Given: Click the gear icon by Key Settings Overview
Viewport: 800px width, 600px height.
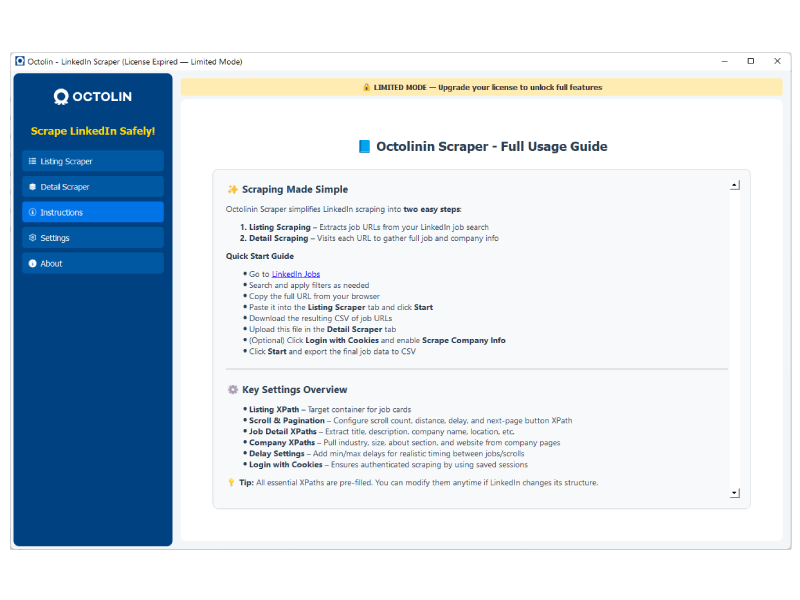Looking at the screenshot, I should click(x=233, y=390).
